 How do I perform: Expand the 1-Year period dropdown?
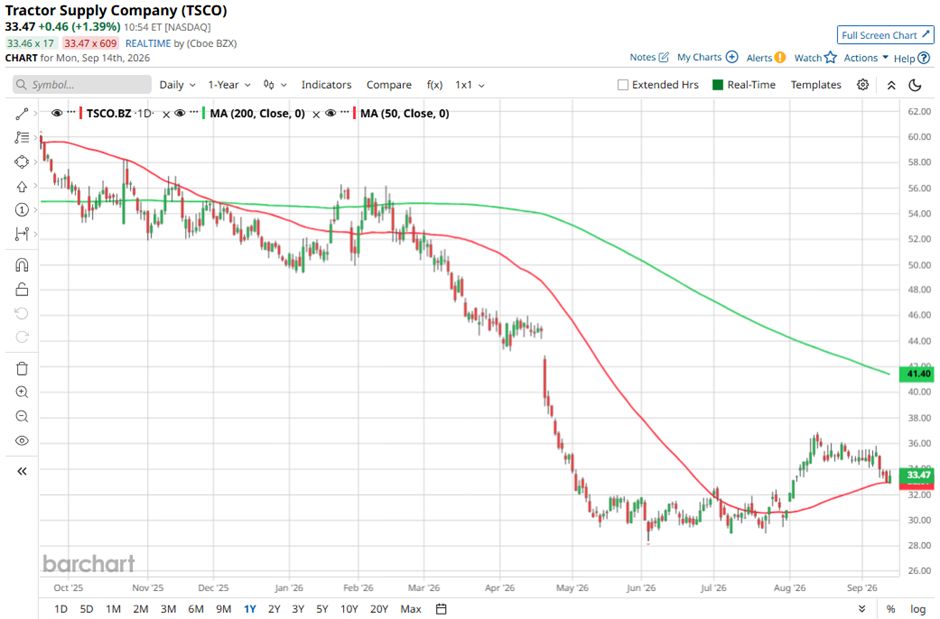[229, 85]
